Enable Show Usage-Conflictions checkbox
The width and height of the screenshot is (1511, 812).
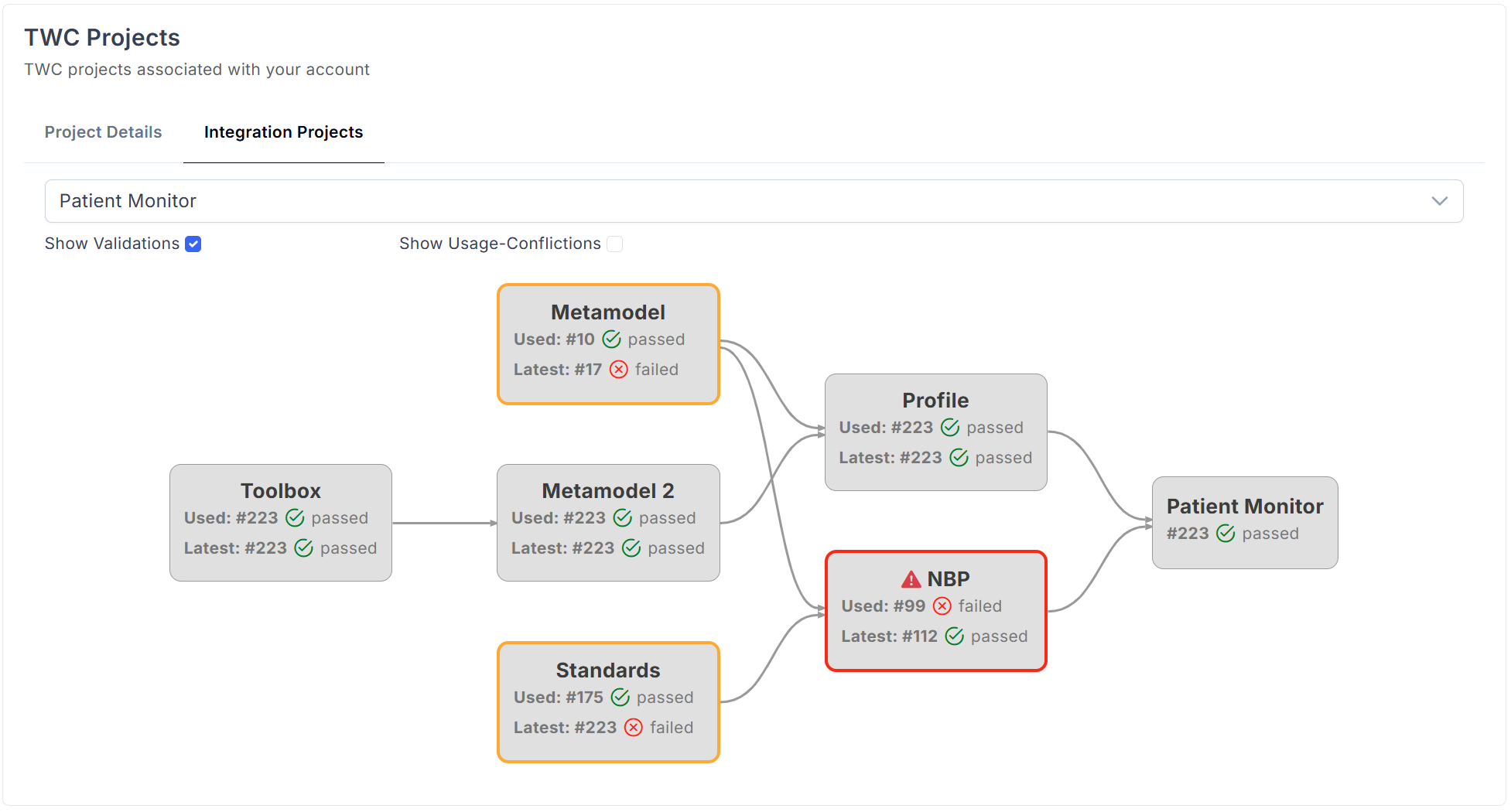point(615,244)
